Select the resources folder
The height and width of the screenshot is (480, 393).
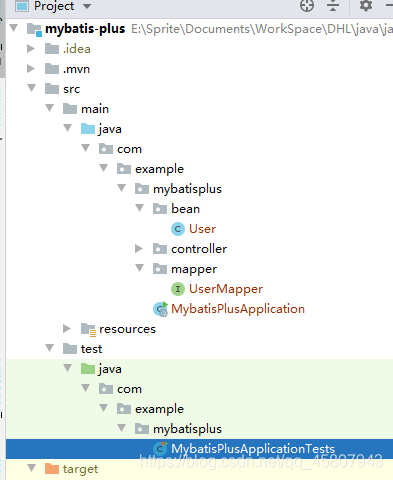[x=127, y=329]
